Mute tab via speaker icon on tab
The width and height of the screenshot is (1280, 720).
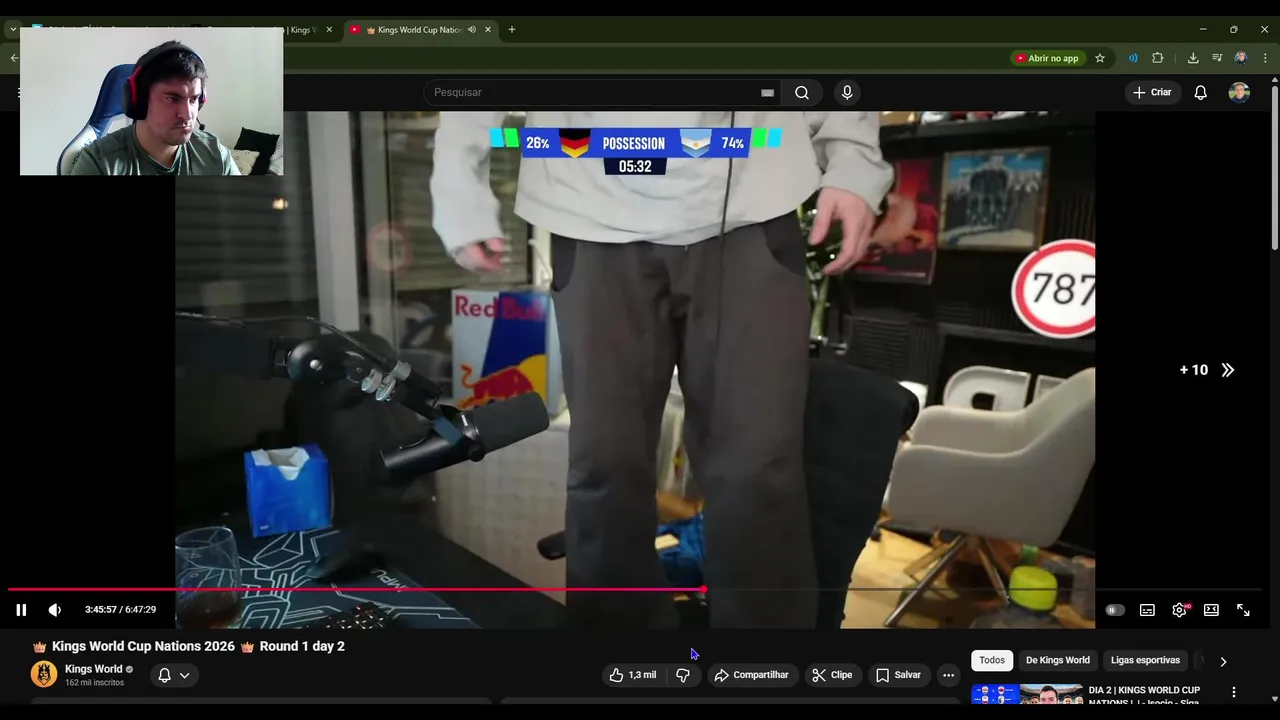(471, 30)
